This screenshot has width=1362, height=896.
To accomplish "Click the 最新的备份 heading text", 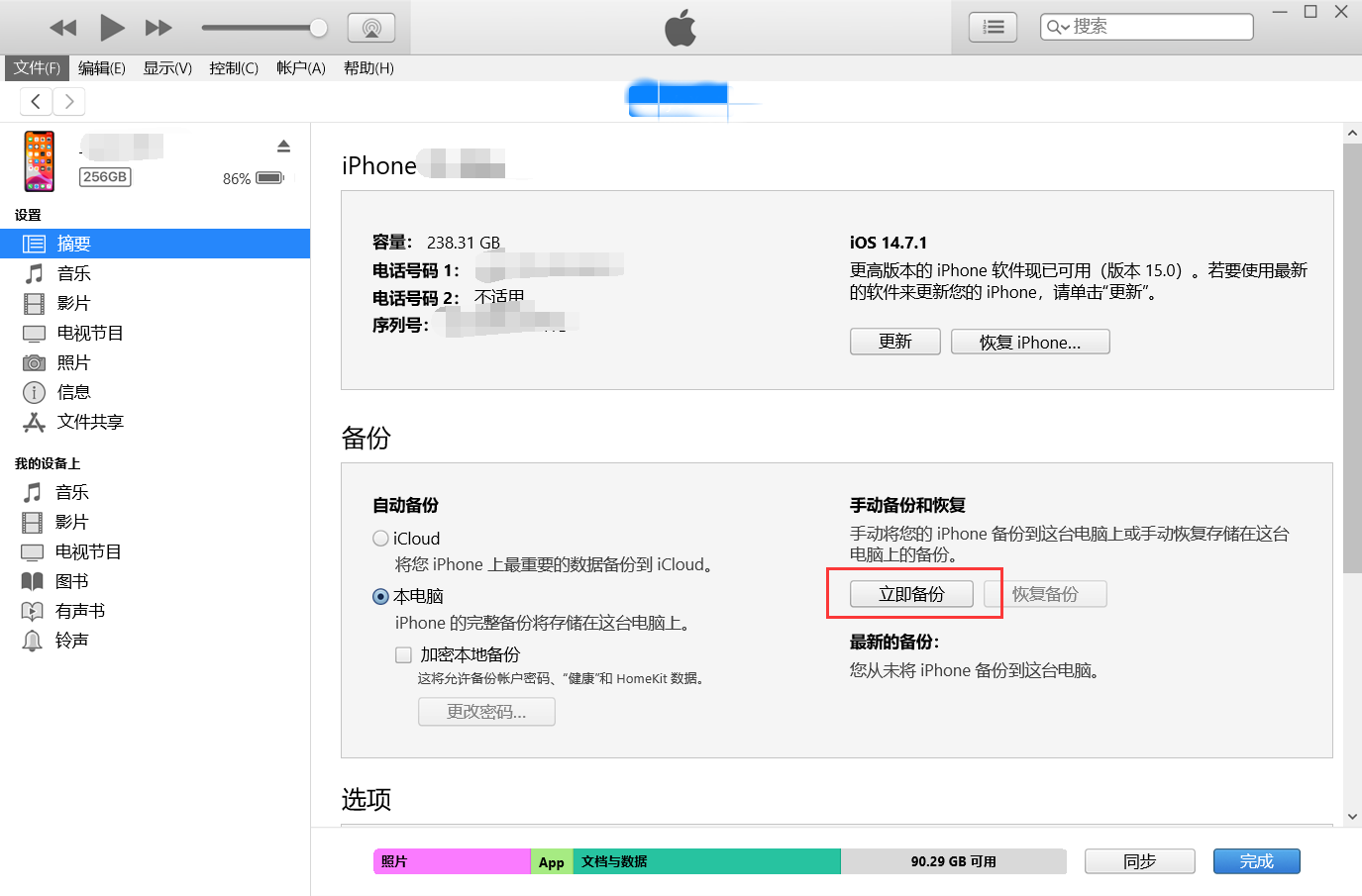I will tap(893, 642).
